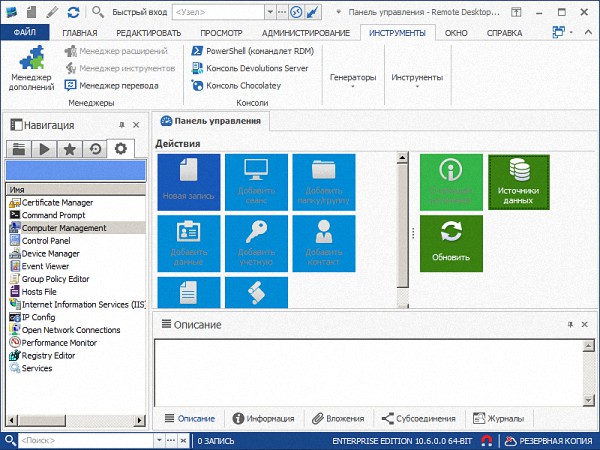The height and width of the screenshot is (450, 600).
Task: Switch to the Администрирование ribbon tab
Action: [299, 33]
